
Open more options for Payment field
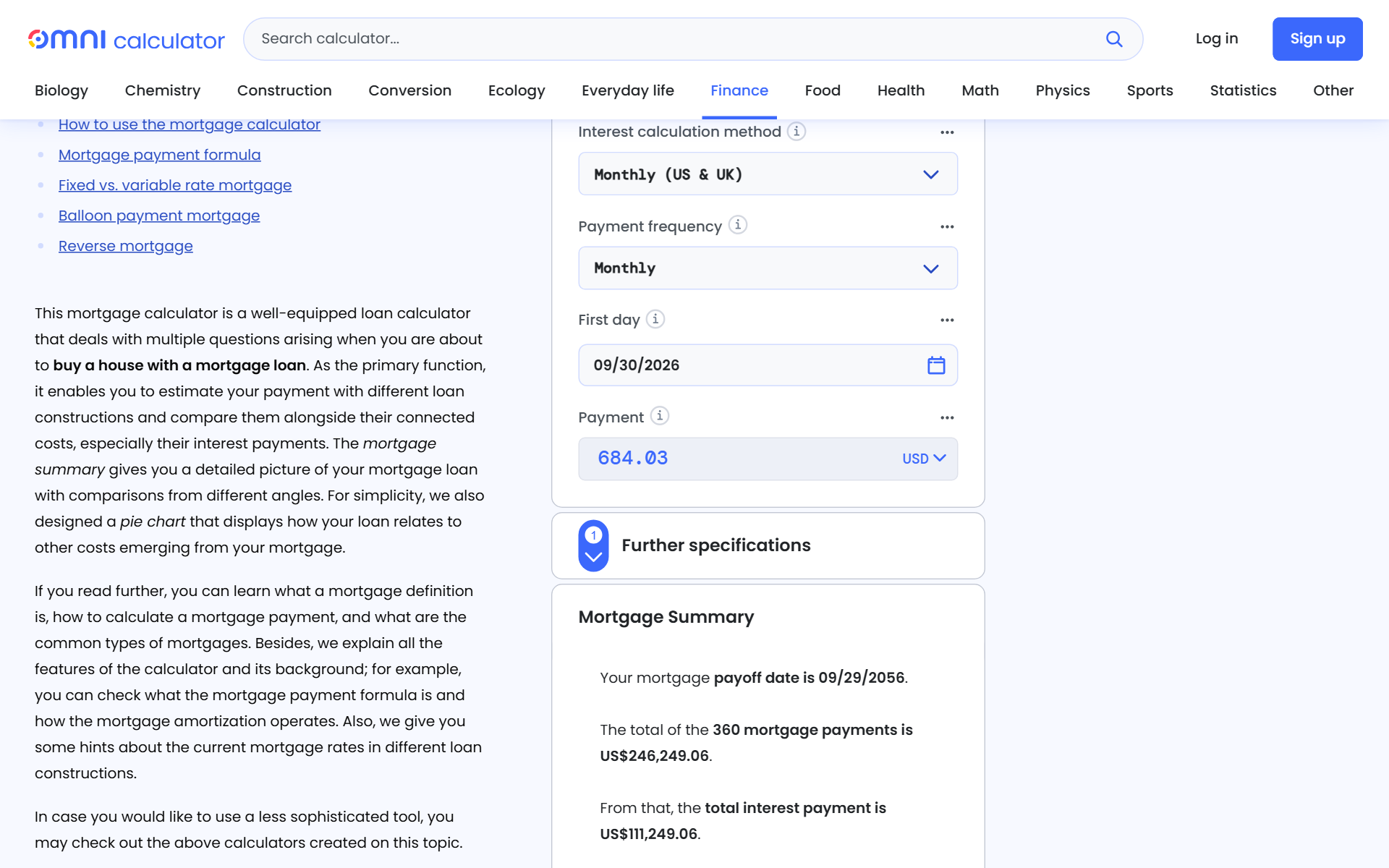click(x=947, y=417)
